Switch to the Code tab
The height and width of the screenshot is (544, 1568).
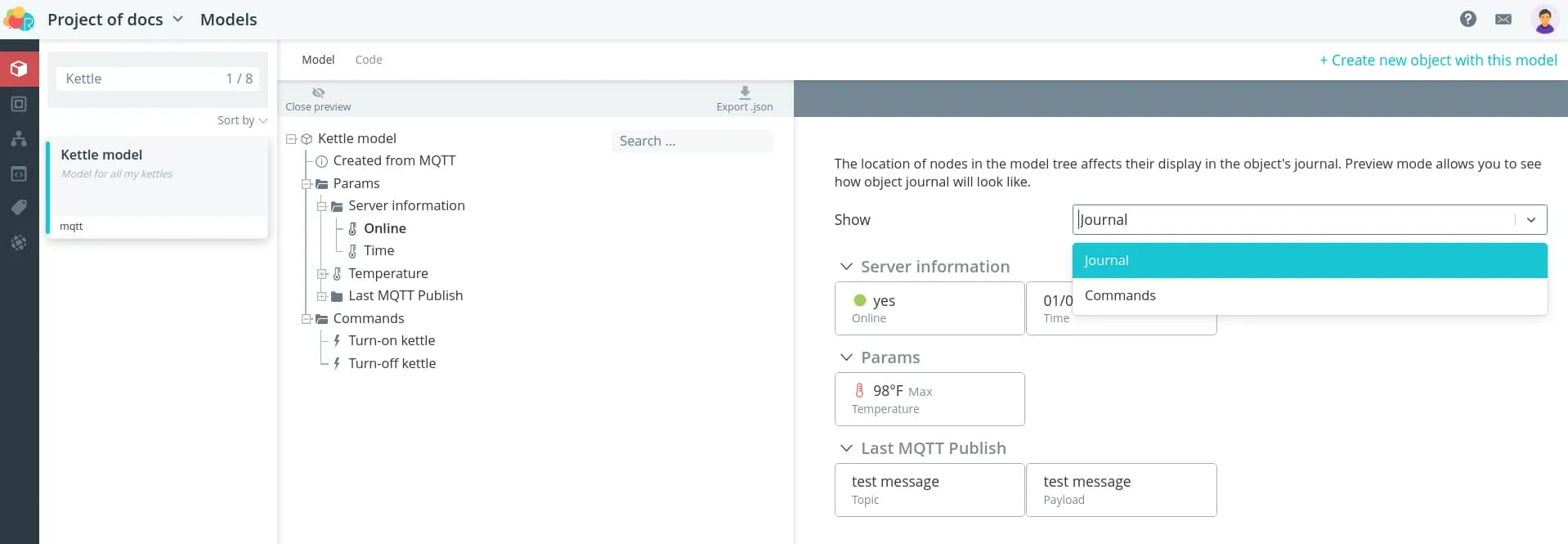pyautogui.click(x=368, y=60)
